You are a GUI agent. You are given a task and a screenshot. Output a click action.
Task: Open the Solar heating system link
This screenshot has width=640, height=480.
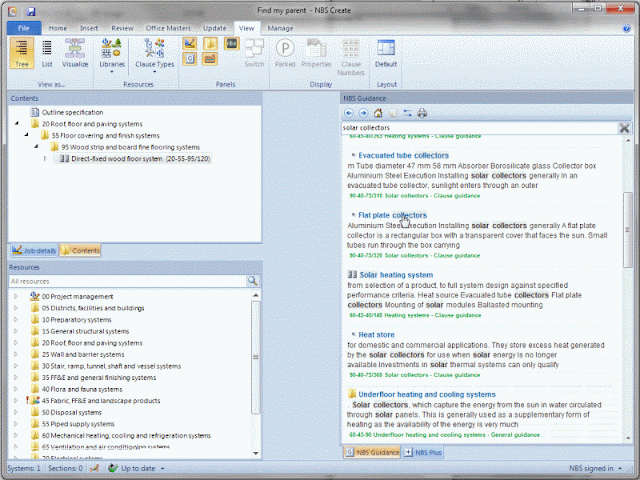(x=396, y=275)
